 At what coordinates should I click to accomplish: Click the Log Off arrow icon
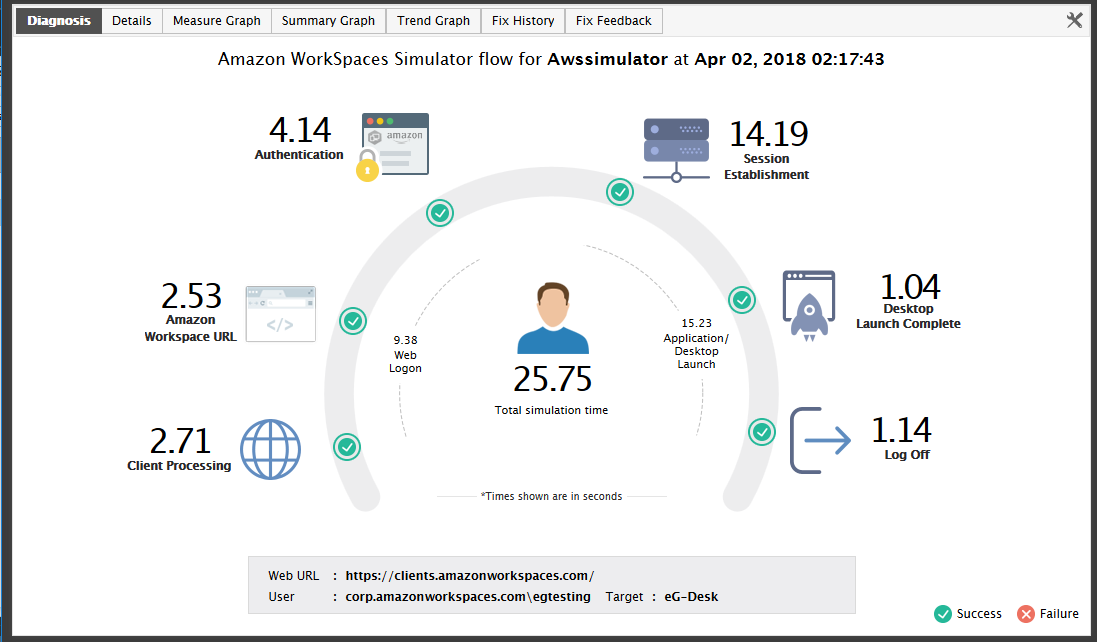[x=821, y=441]
